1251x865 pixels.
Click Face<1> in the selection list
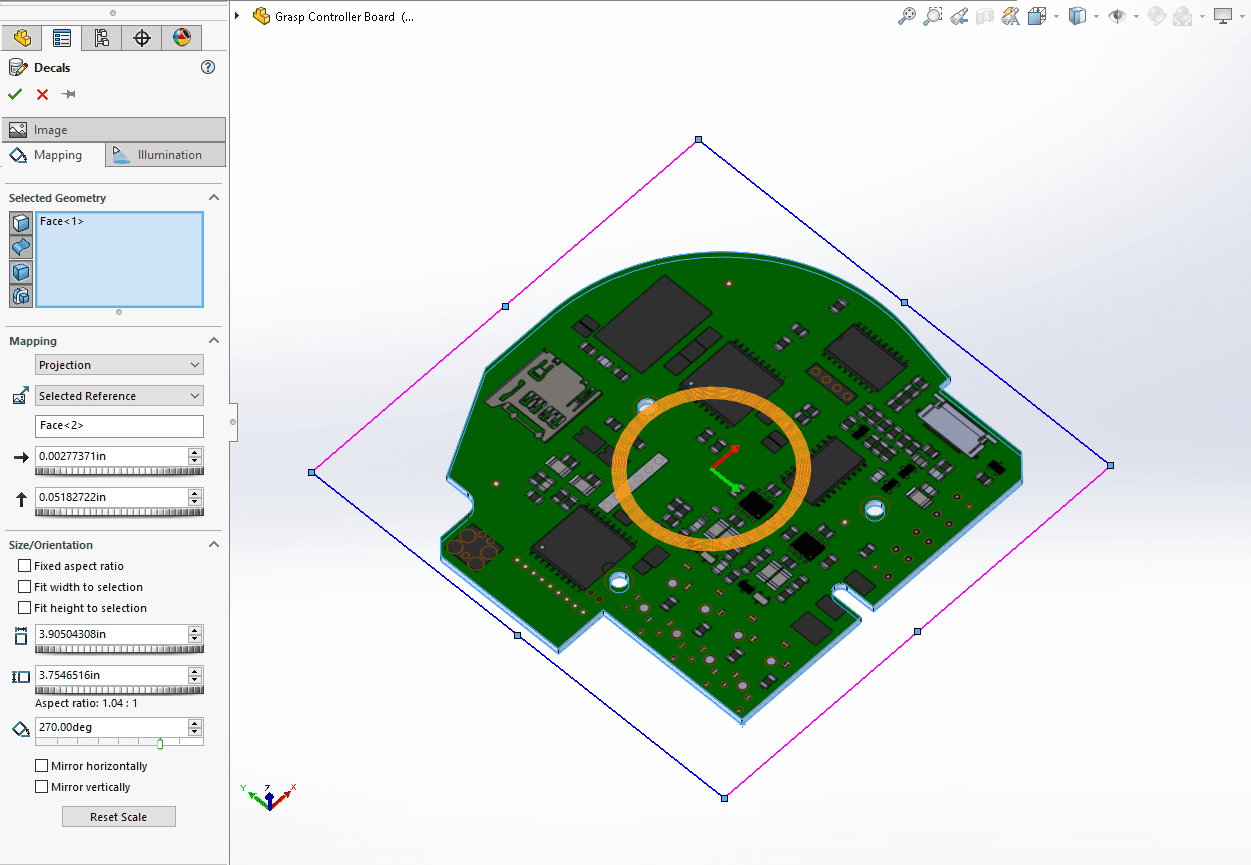62,221
